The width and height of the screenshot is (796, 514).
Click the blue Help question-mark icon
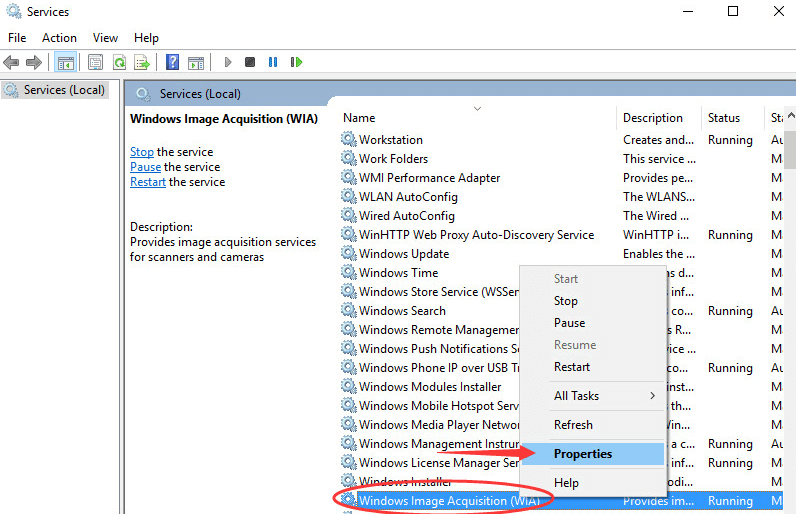tap(173, 62)
